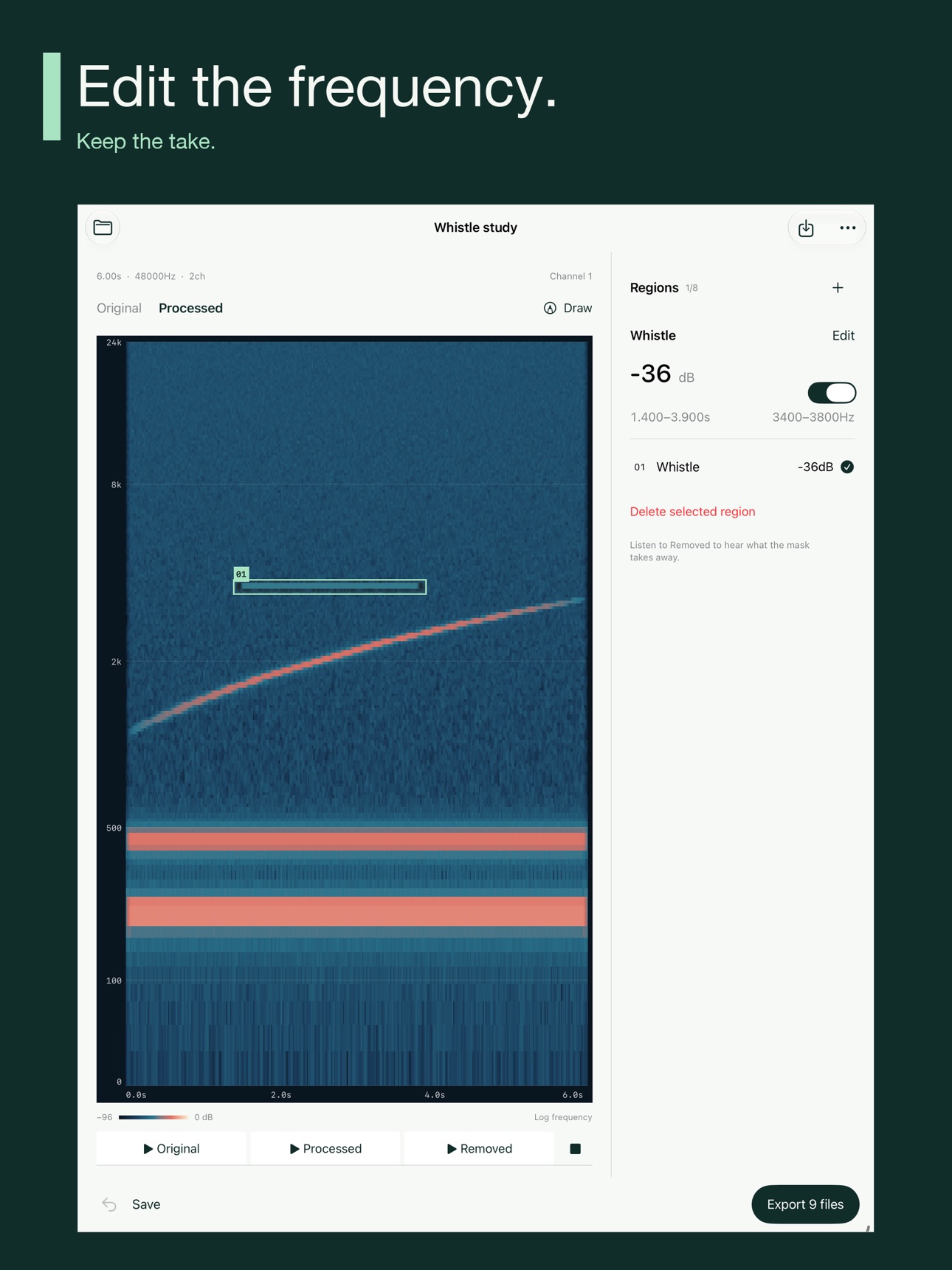Click the 1.400–3.900s time range
952x1270 pixels.
pyautogui.click(x=670, y=417)
